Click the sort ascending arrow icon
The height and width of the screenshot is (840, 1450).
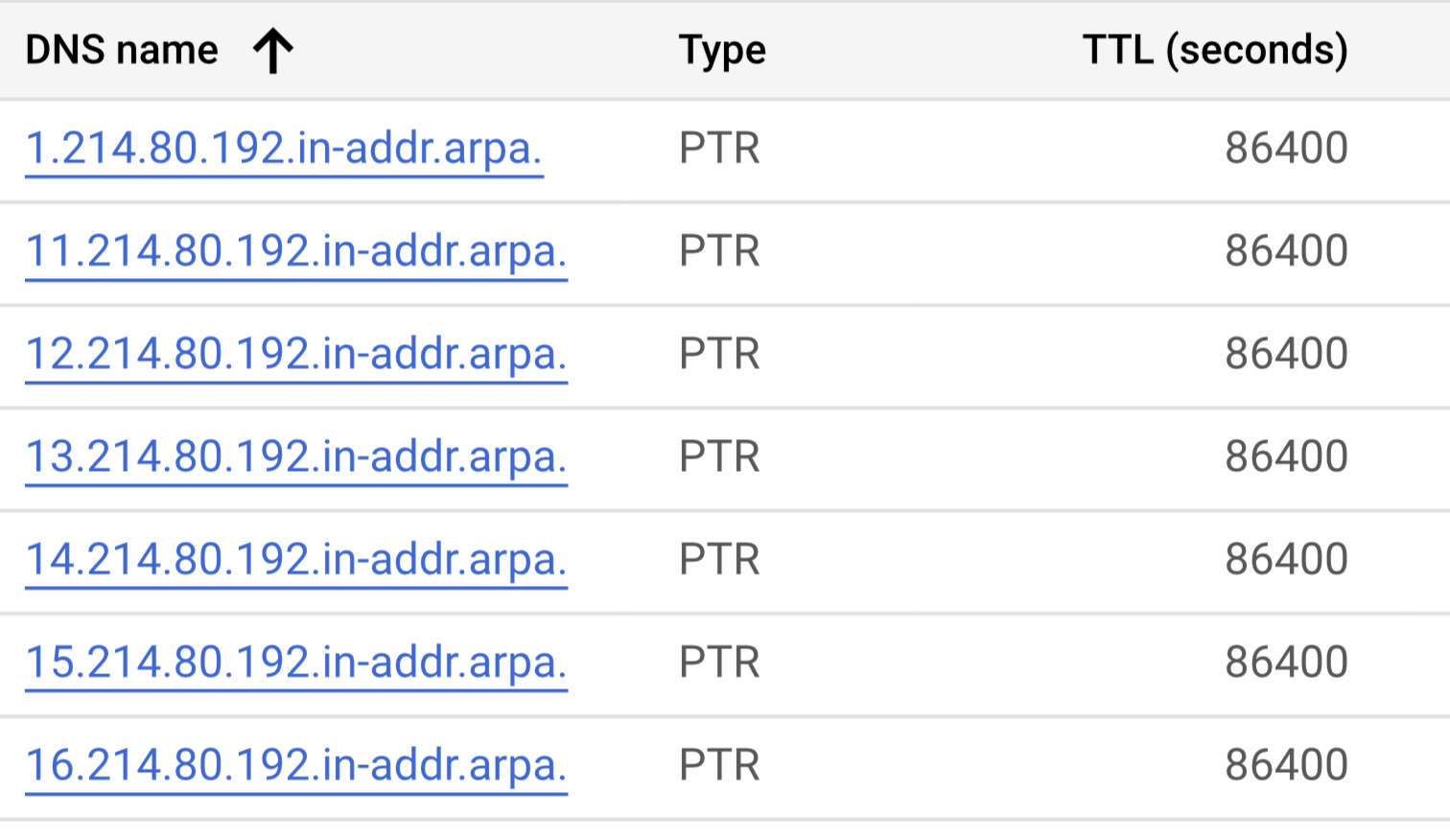pyautogui.click(x=273, y=51)
